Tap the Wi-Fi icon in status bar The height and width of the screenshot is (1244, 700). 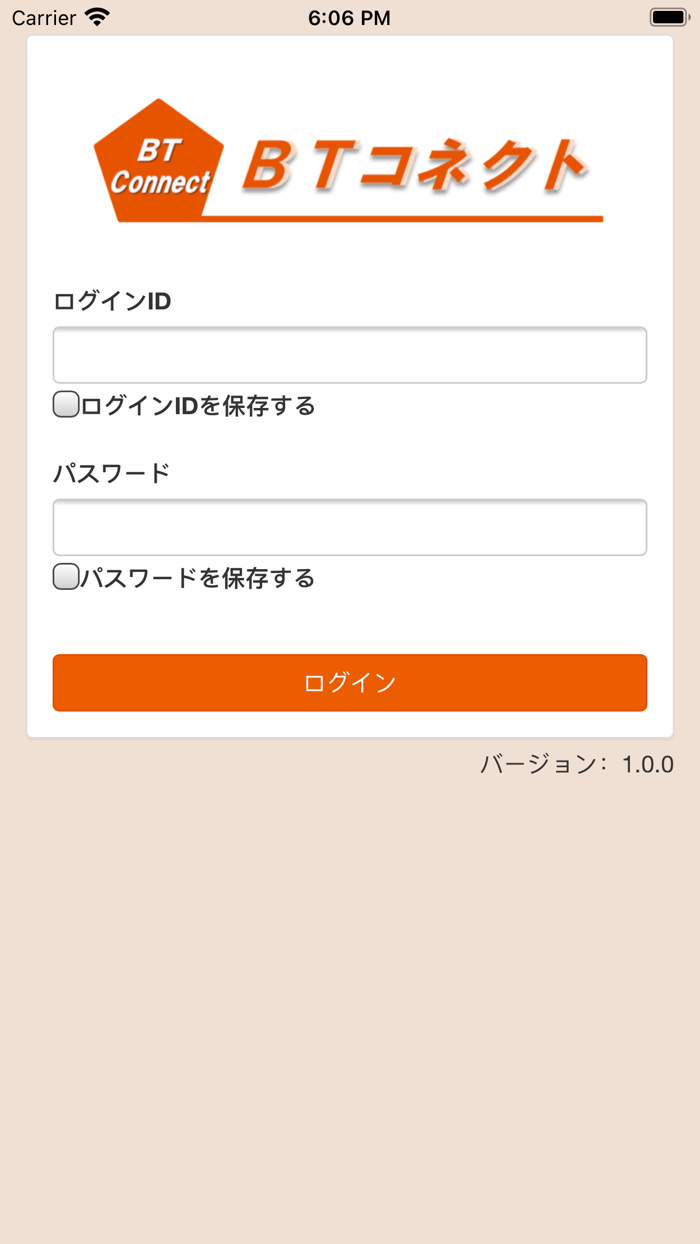click(95, 16)
